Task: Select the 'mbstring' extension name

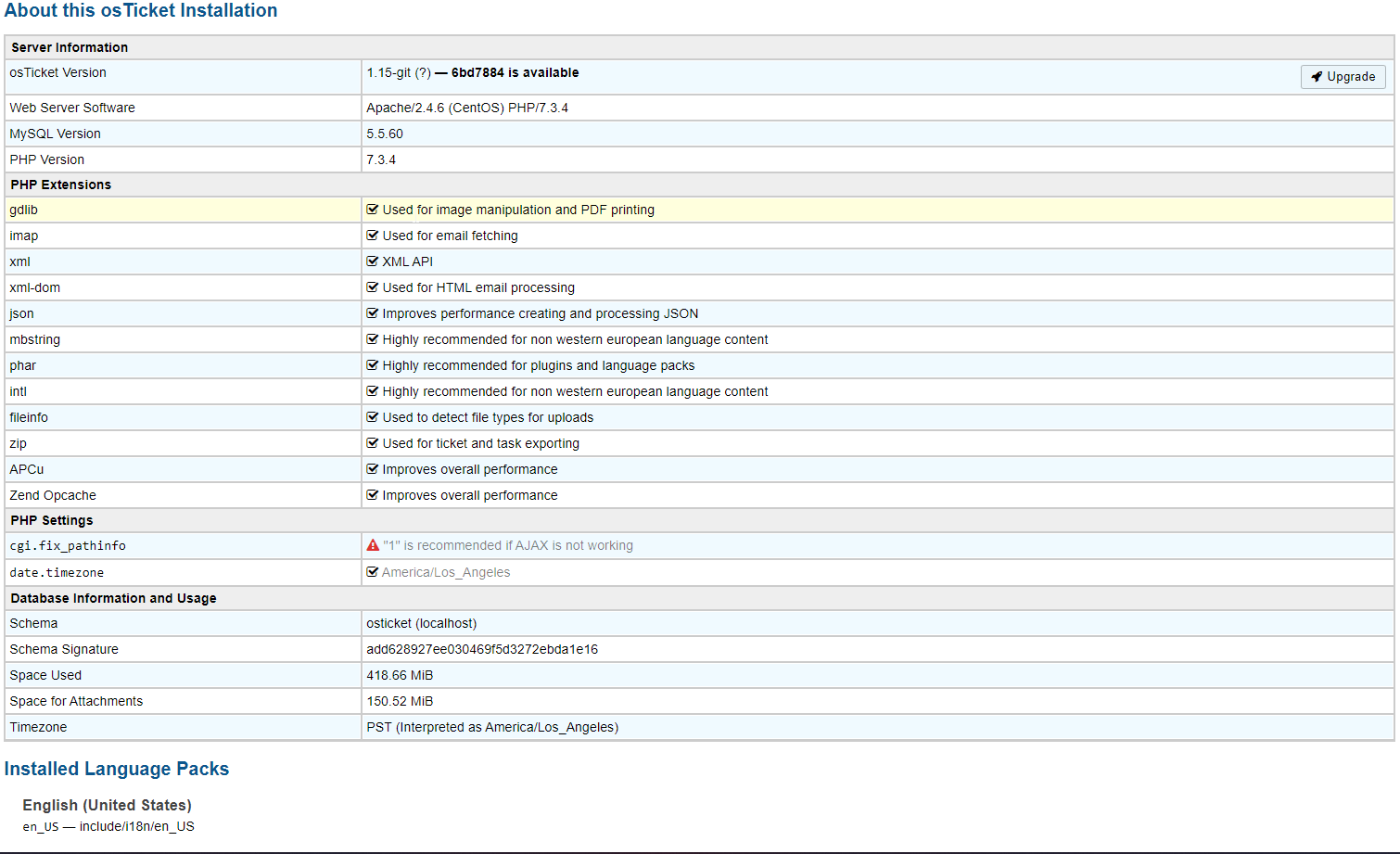Action: point(34,339)
